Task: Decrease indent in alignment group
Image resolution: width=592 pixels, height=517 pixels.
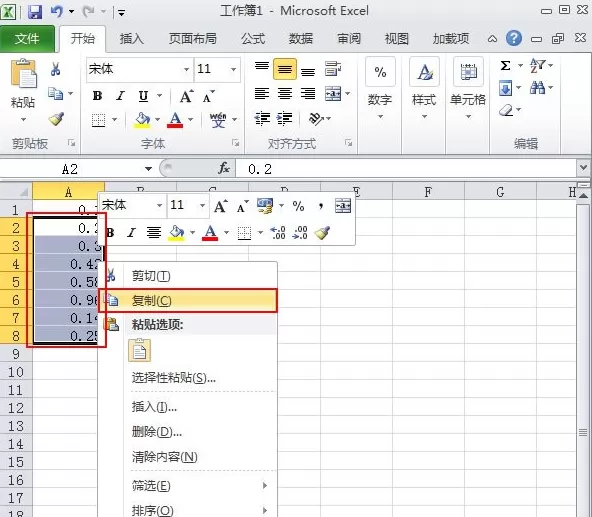Action: [262, 119]
